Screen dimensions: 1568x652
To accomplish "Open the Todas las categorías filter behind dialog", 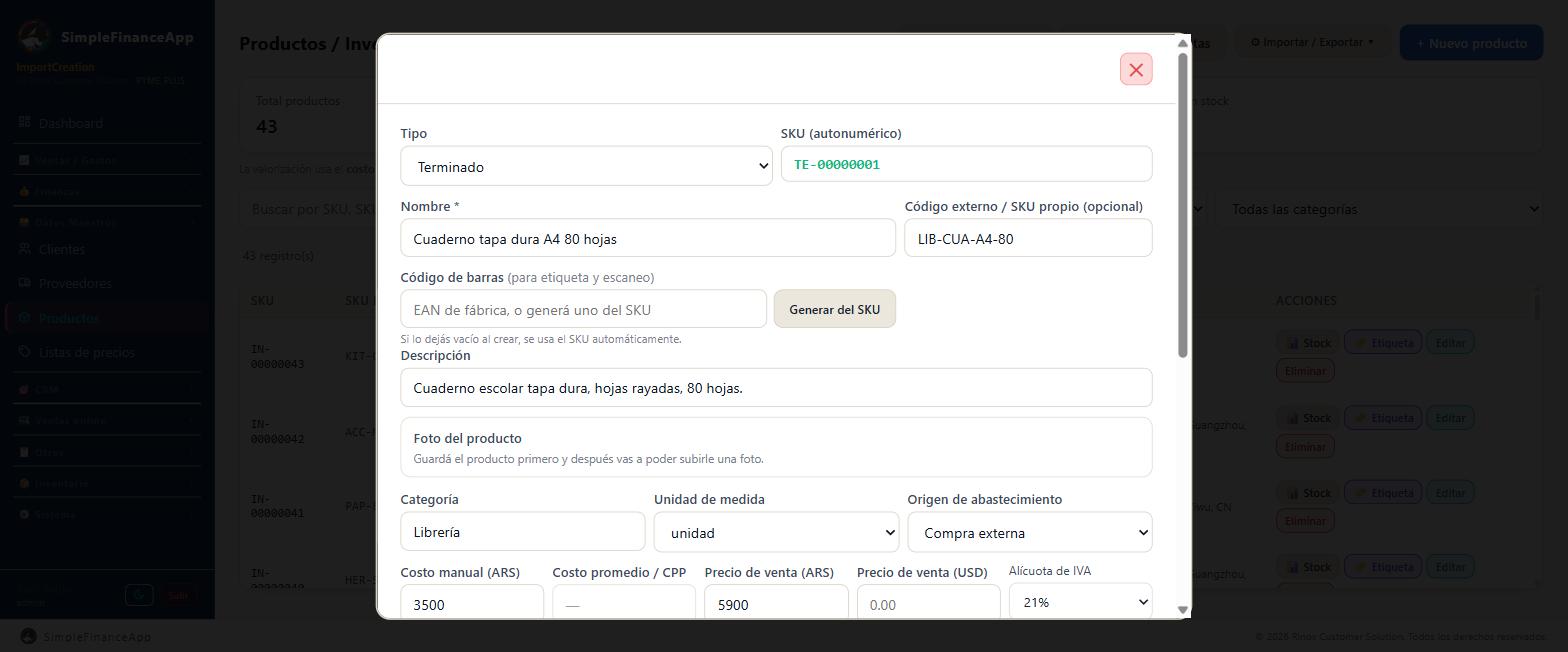I will (x=1379, y=209).
